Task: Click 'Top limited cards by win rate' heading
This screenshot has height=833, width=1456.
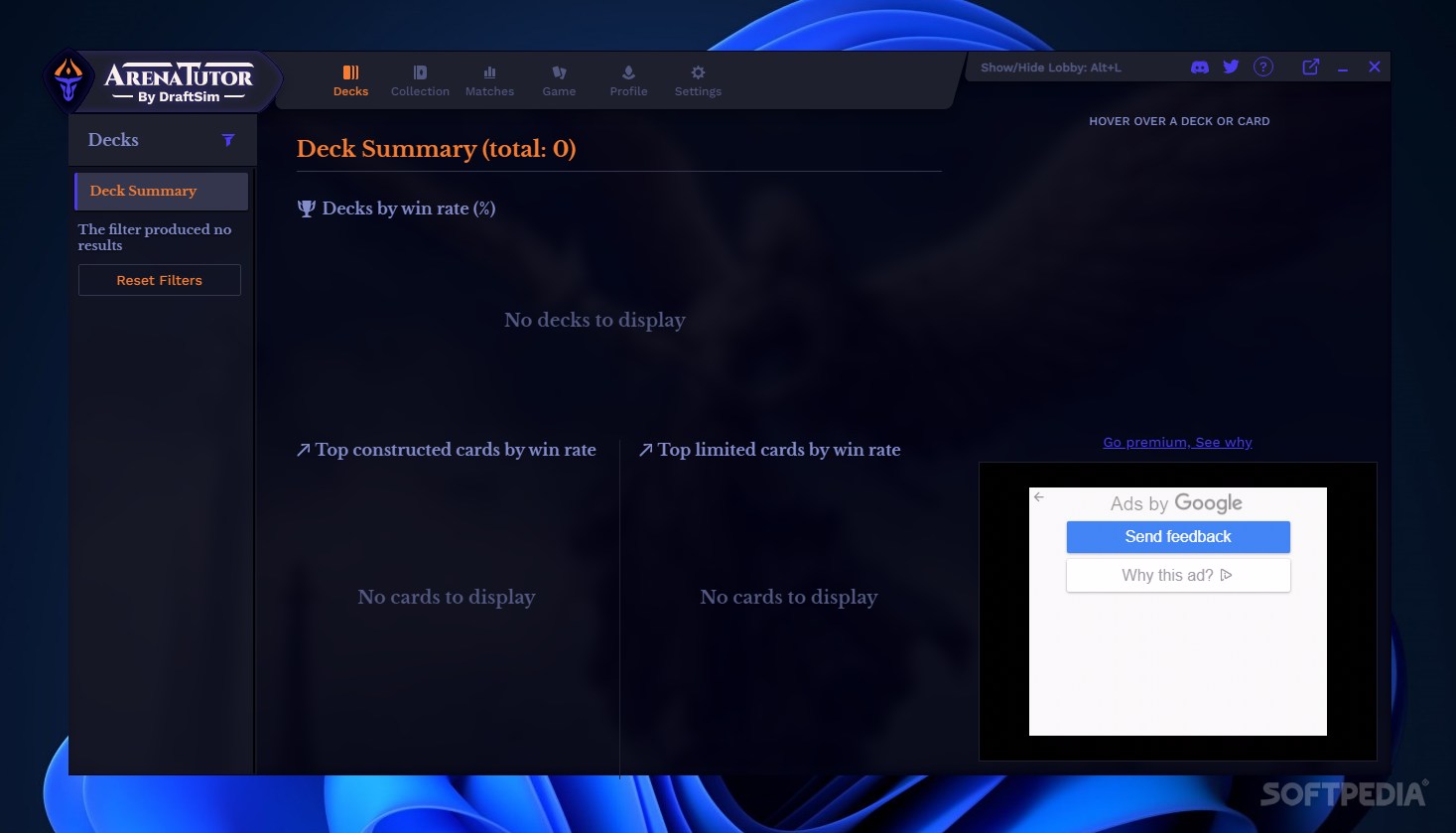Action: [x=779, y=450]
